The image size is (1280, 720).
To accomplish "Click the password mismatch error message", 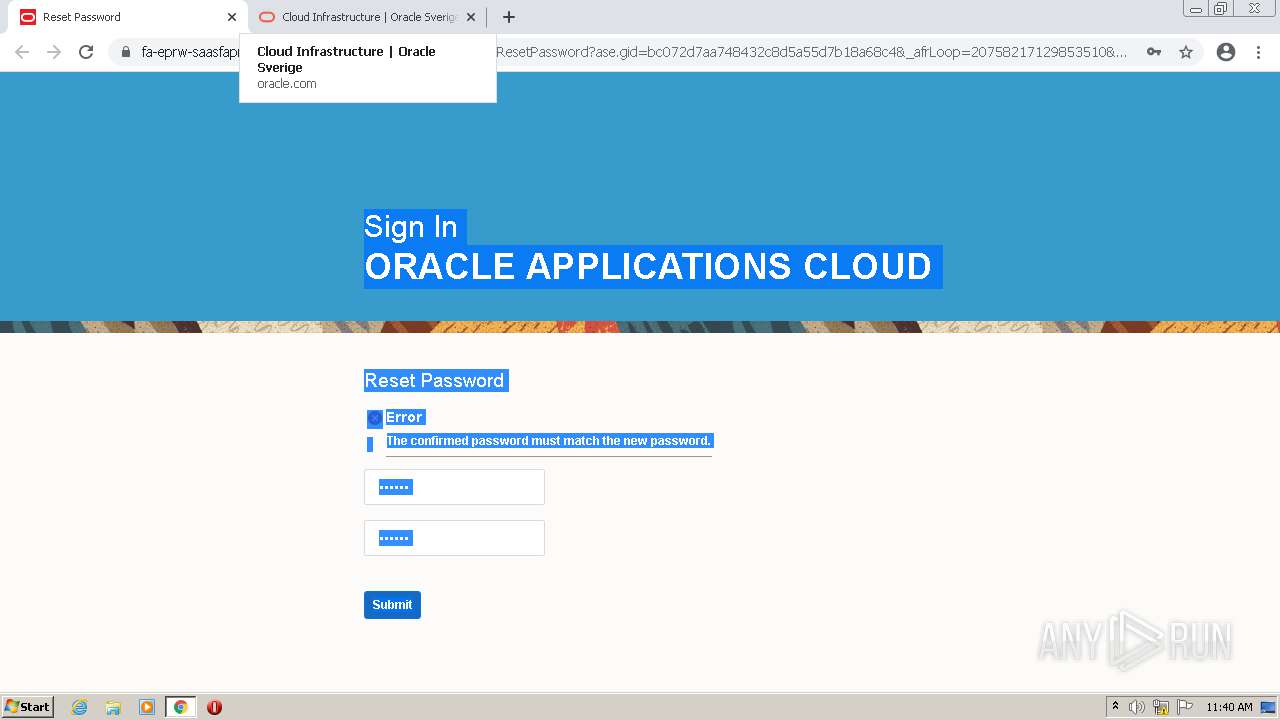I will pyautogui.click(x=549, y=441).
